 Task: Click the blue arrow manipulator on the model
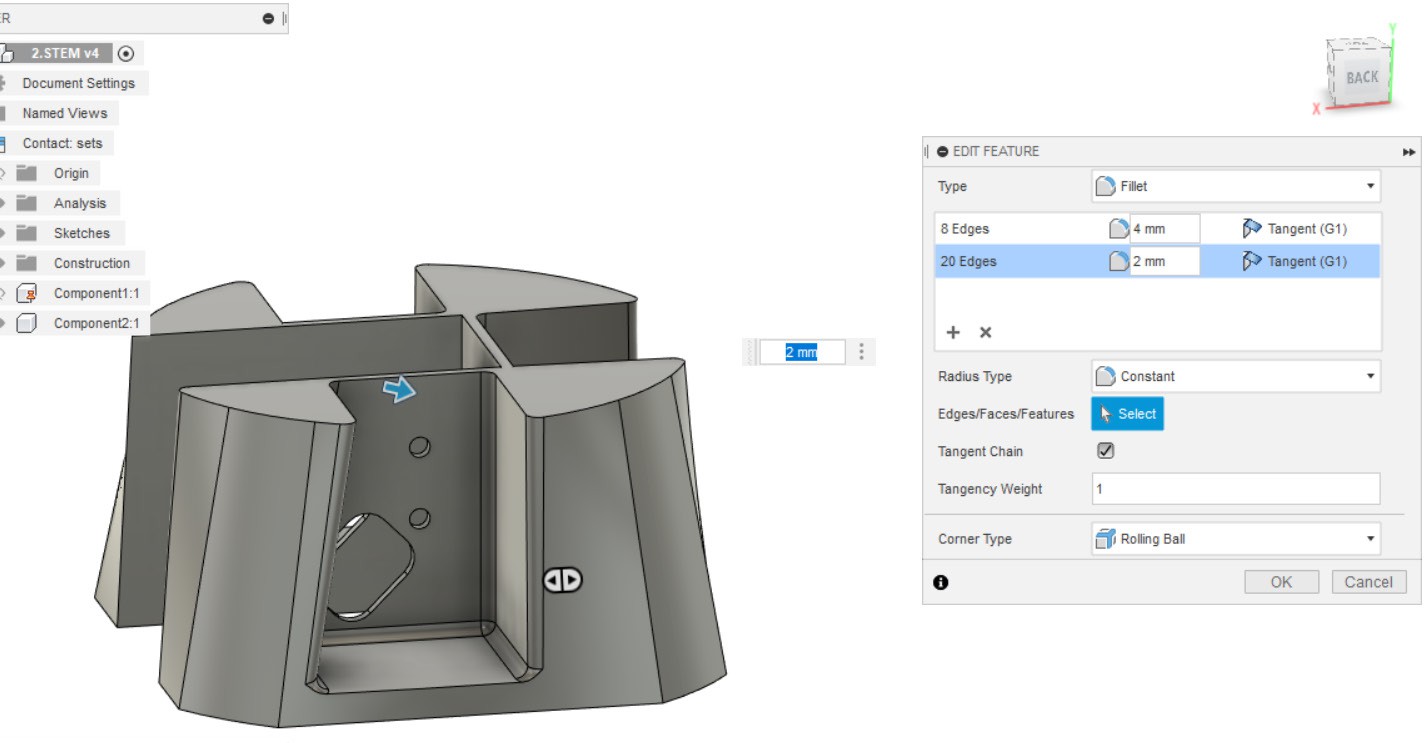[x=401, y=391]
